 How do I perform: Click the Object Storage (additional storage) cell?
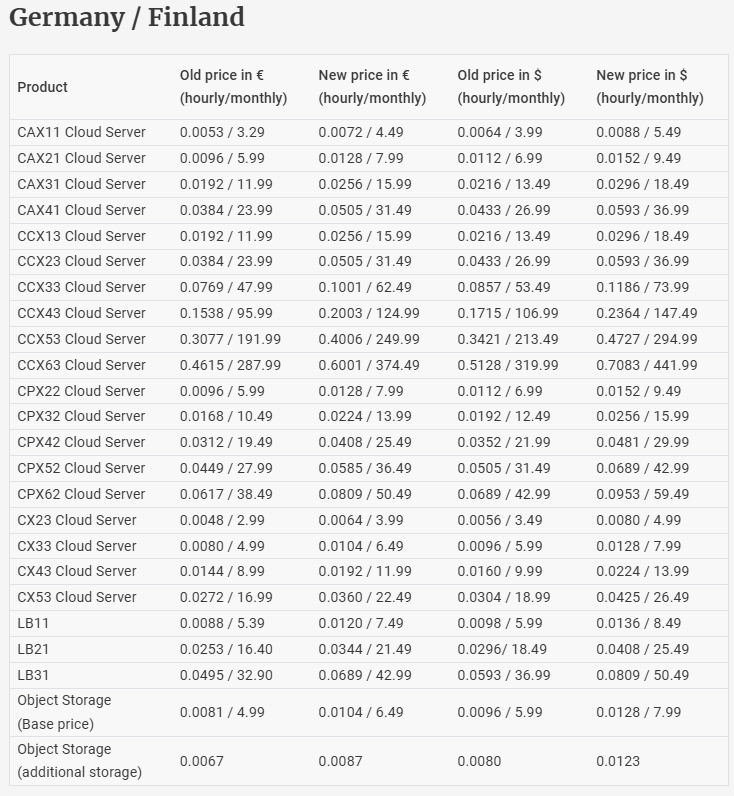pos(79,761)
